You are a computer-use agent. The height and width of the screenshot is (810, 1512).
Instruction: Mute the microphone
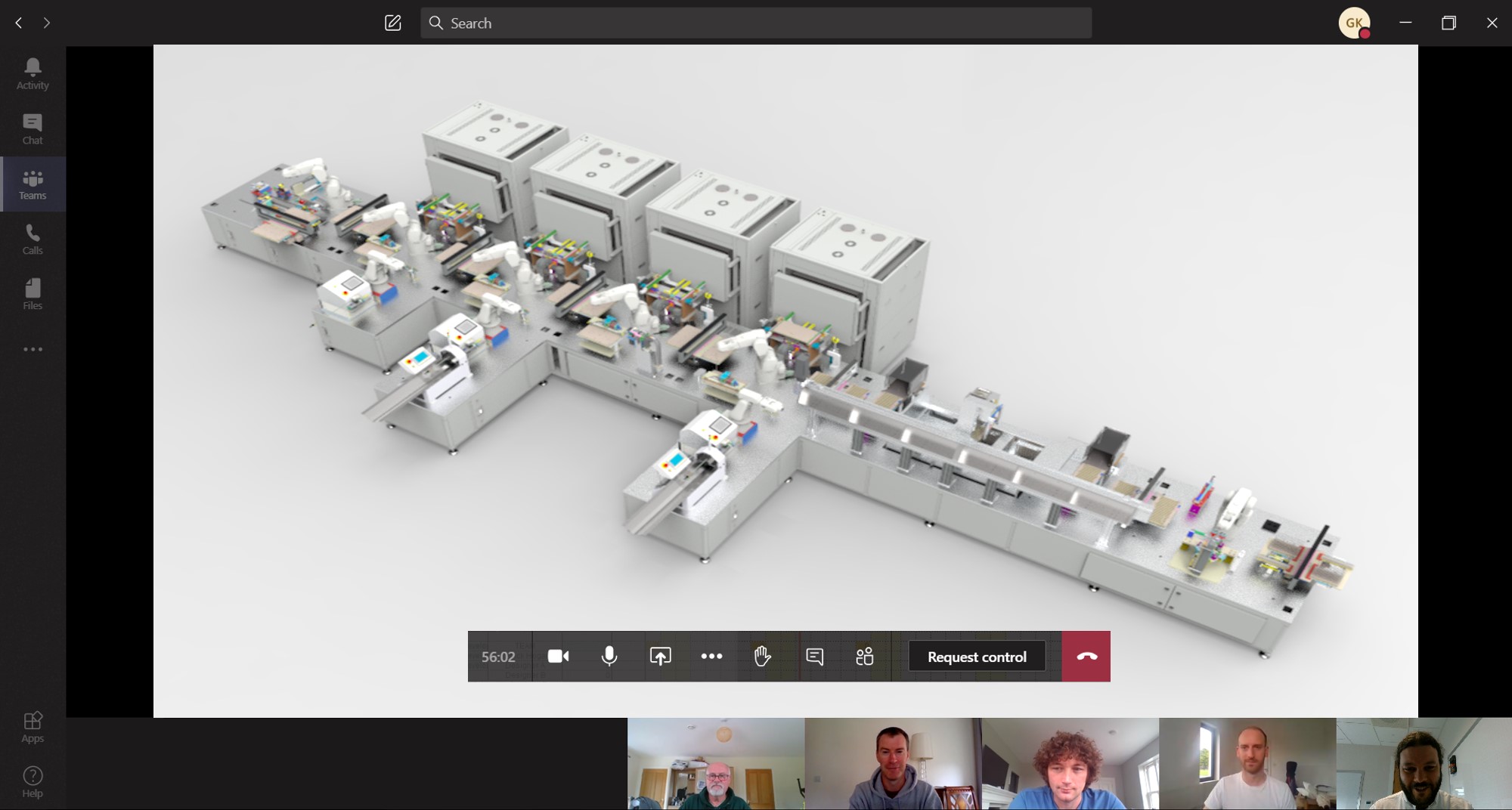609,657
